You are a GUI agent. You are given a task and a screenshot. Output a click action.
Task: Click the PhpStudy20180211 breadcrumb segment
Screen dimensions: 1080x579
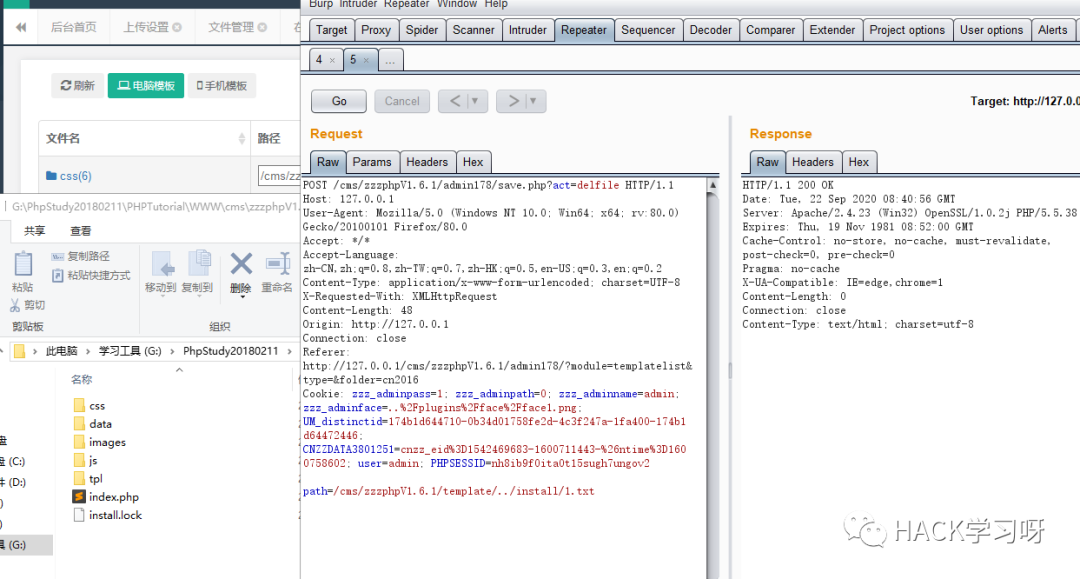231,351
